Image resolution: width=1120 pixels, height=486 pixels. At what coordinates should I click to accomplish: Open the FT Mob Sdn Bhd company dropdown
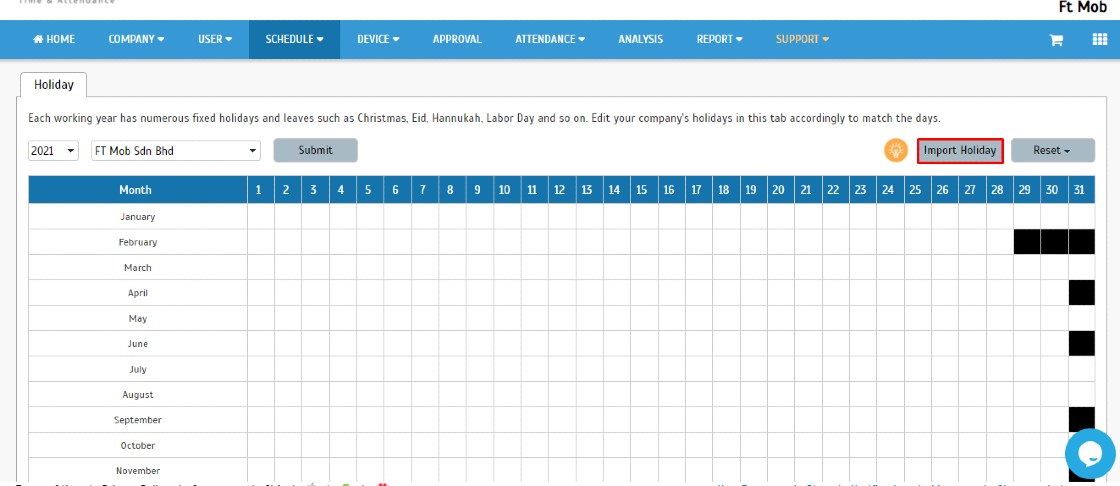[x=176, y=151]
